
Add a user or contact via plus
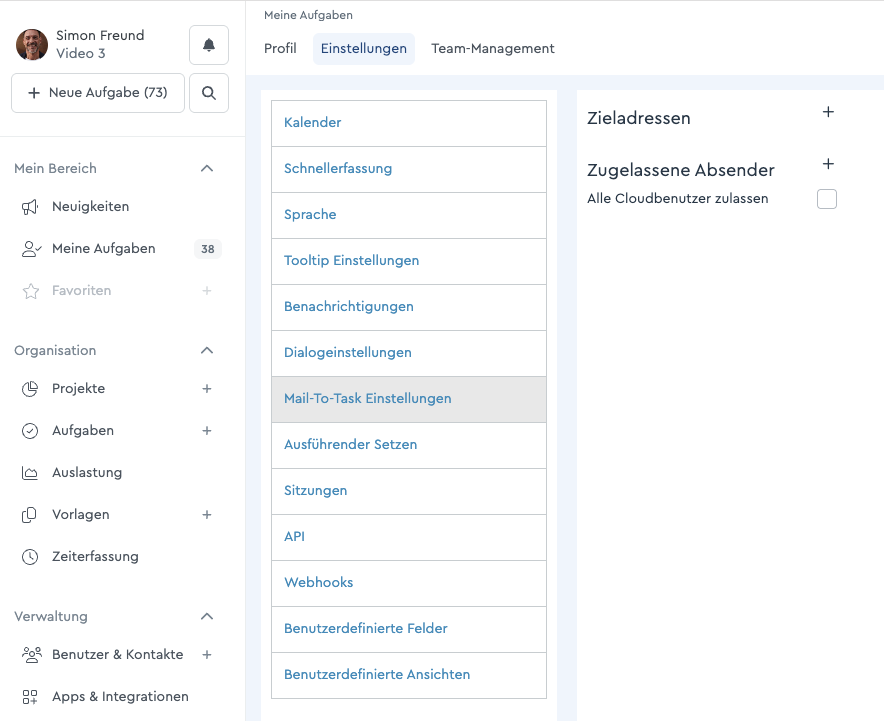(207, 654)
